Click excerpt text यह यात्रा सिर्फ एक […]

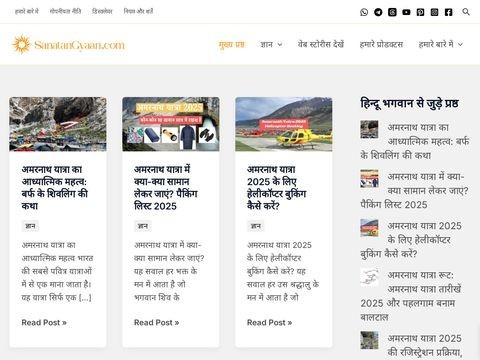(x=56, y=297)
